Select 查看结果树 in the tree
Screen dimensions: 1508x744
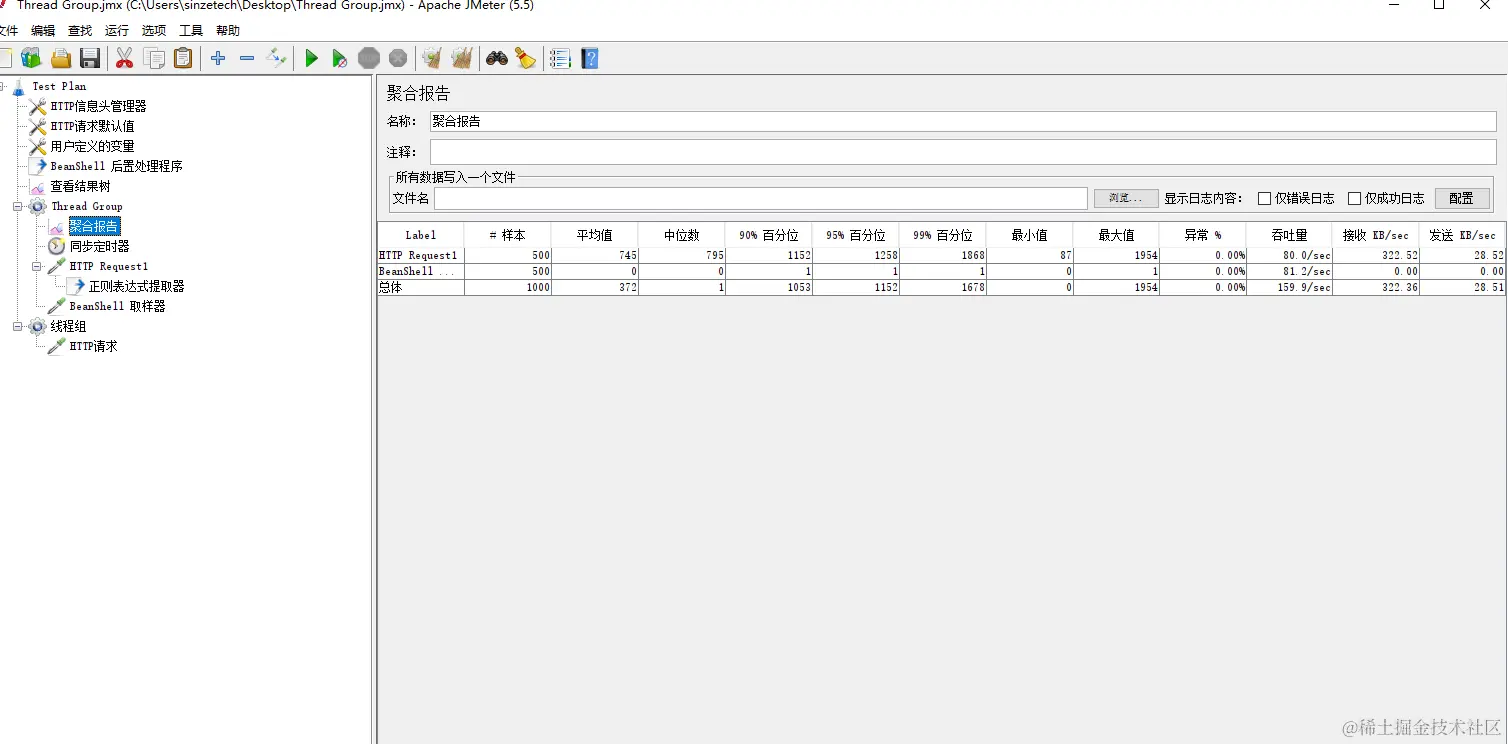[x=80, y=186]
